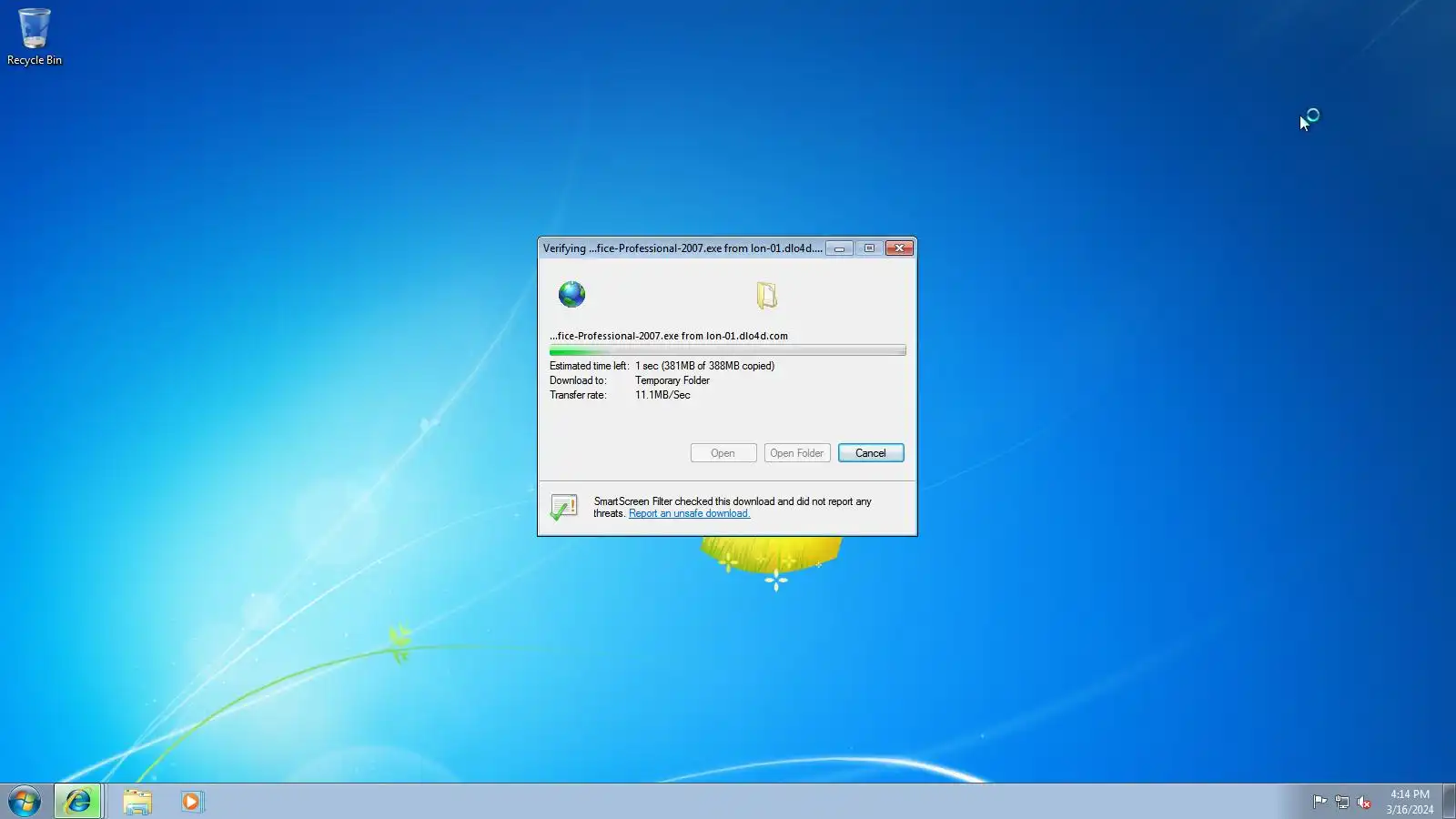
Task: Open Windows Explorer from the taskbar
Action: click(x=137, y=802)
